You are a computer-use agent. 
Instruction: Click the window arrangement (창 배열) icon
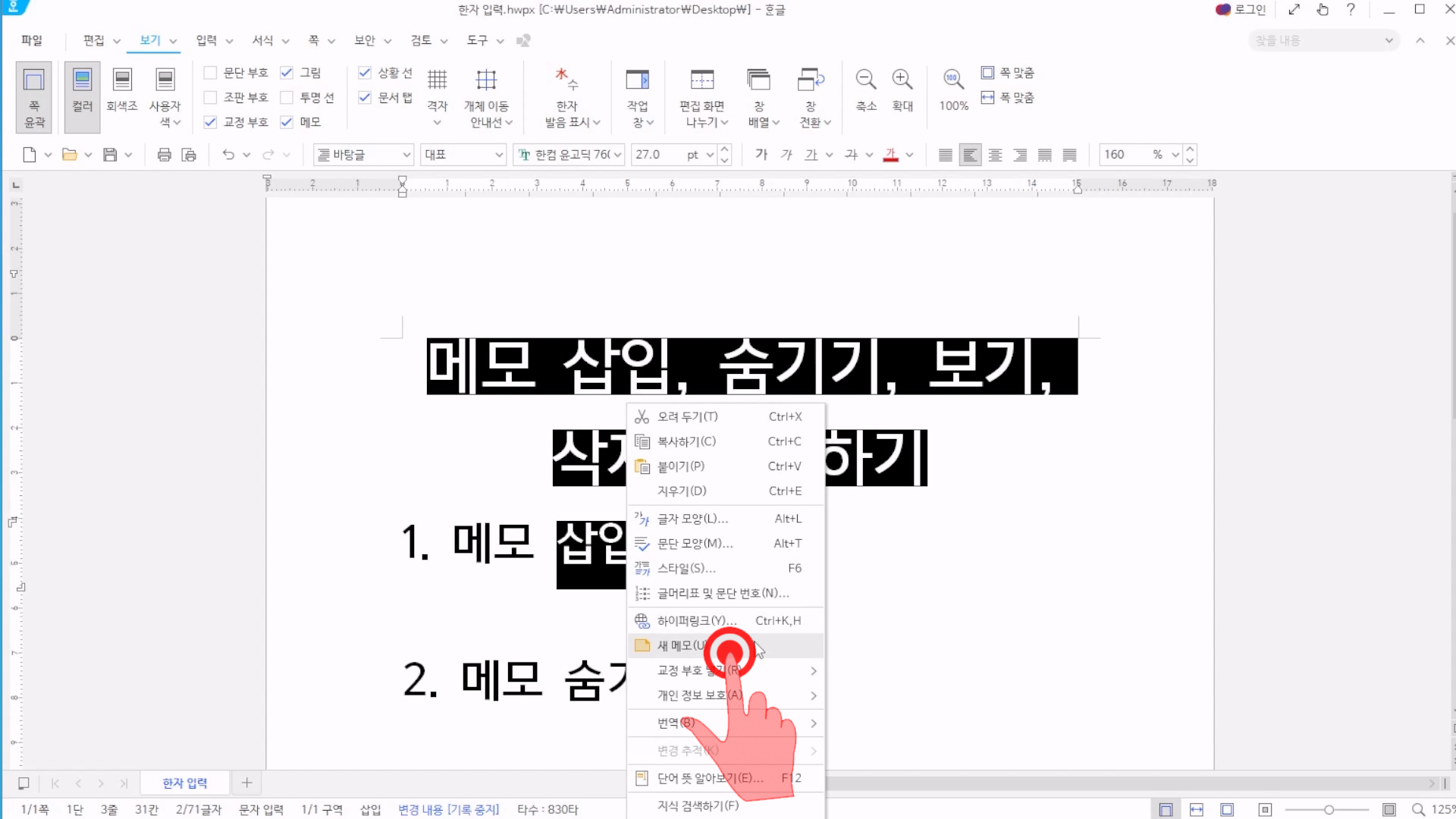click(758, 80)
